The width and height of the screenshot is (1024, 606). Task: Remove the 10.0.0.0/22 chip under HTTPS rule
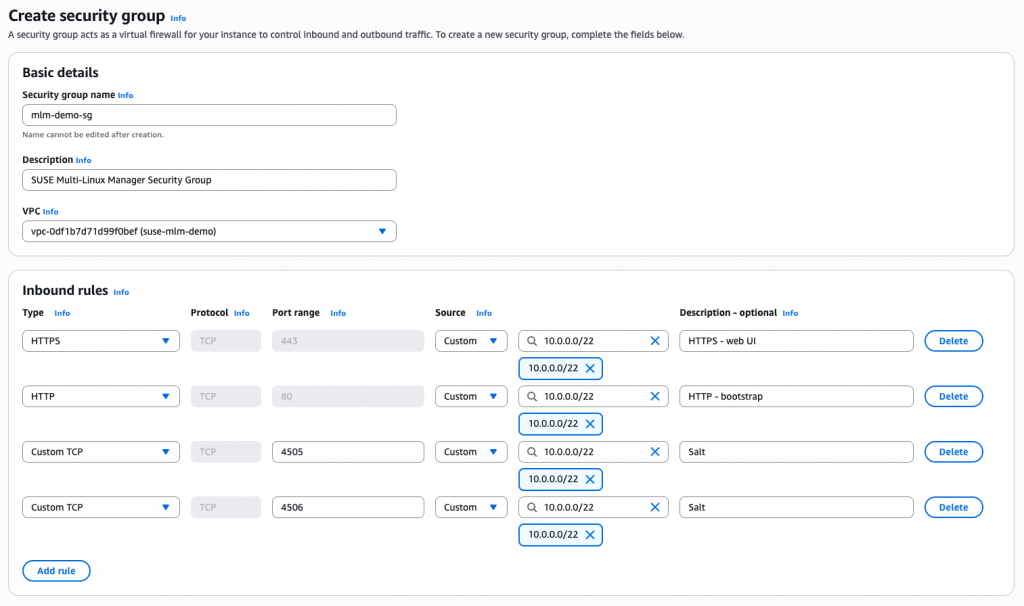coord(590,368)
